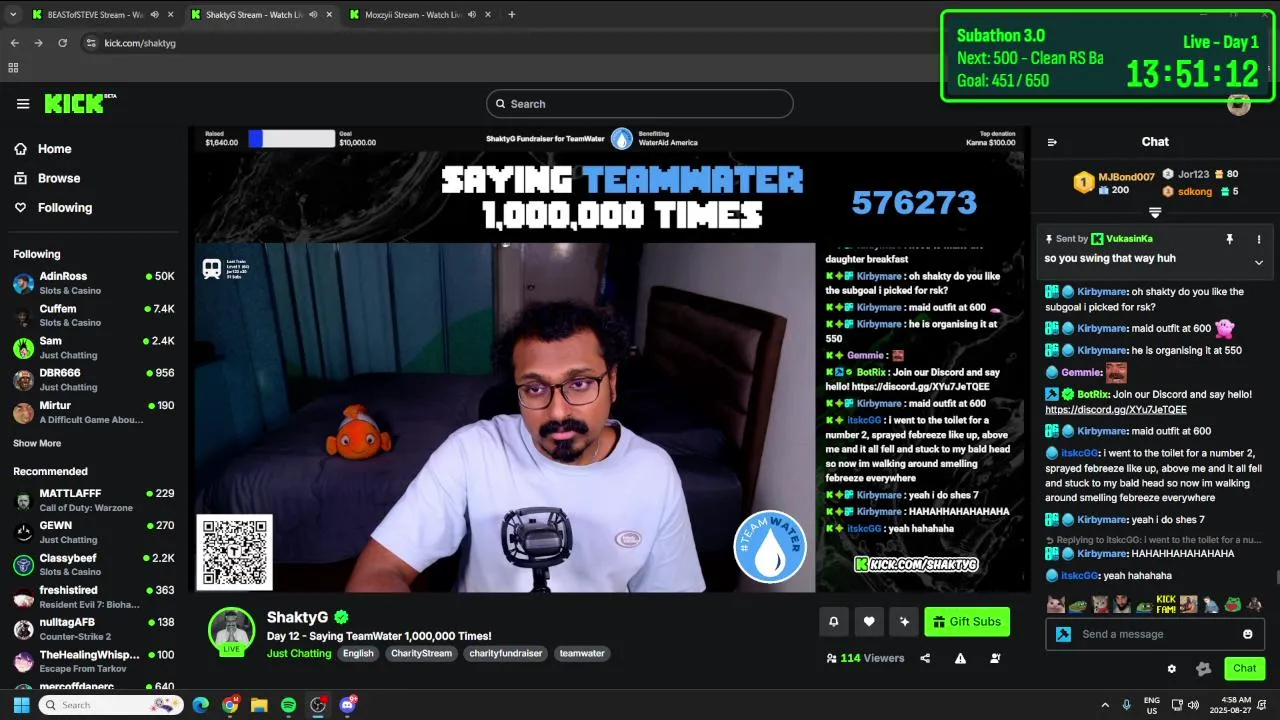Click the Gift Subs button
Image resolution: width=1280 pixels, height=720 pixels.
click(x=967, y=622)
